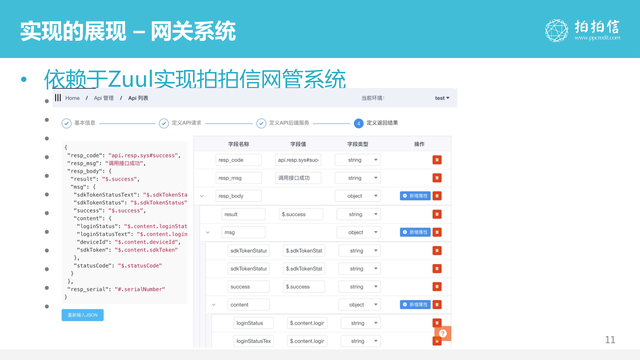Click the checkmark icon for 定义API请求 step
This screenshot has height=360, width=640.
[164, 123]
